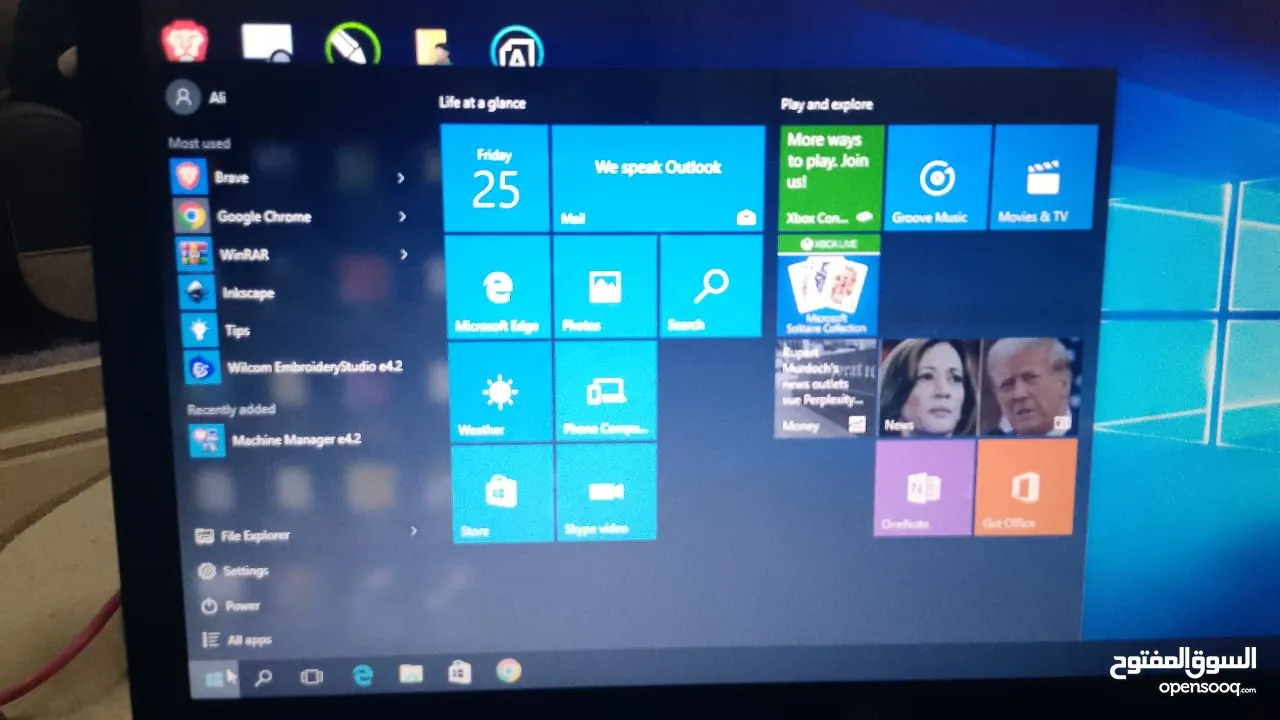The width and height of the screenshot is (1280, 720).
Task: Open the News live tile
Action: point(981,387)
